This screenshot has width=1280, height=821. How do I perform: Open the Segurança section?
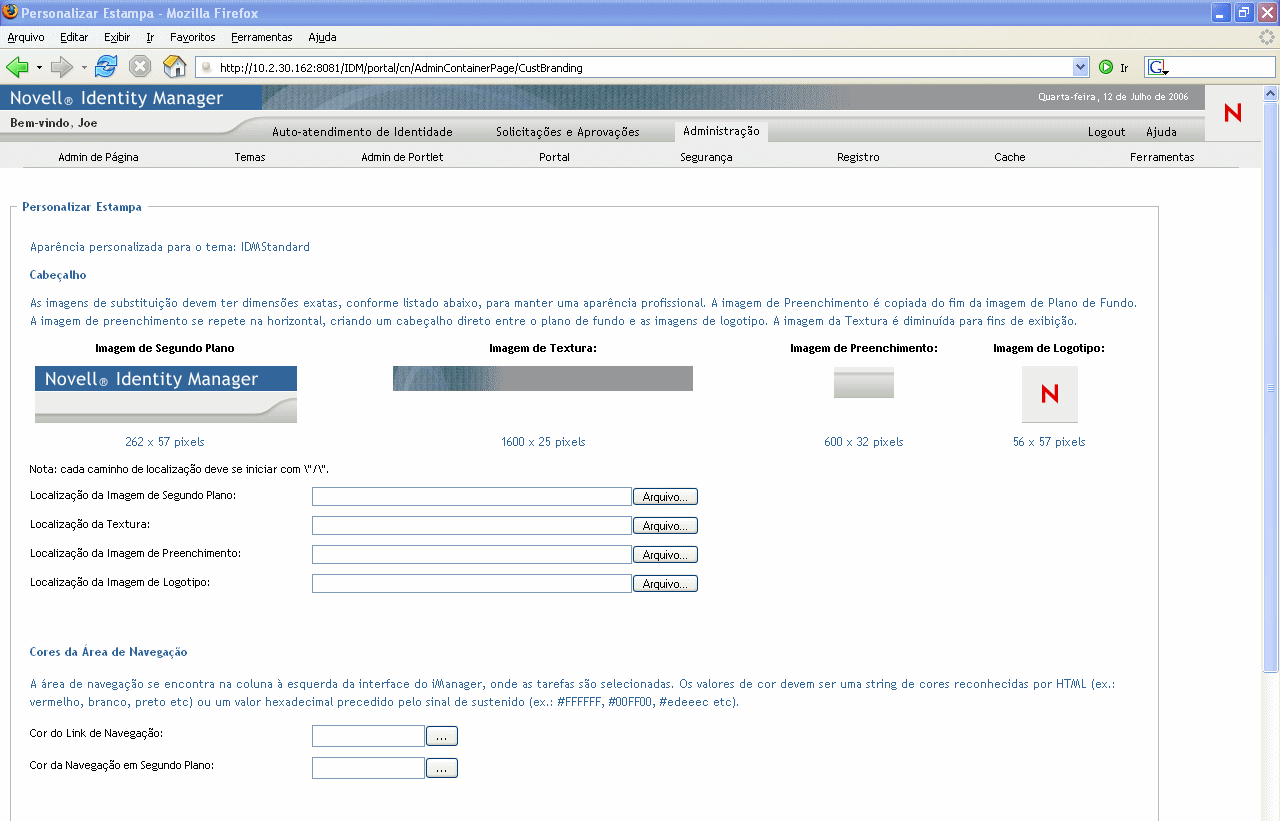tap(706, 157)
